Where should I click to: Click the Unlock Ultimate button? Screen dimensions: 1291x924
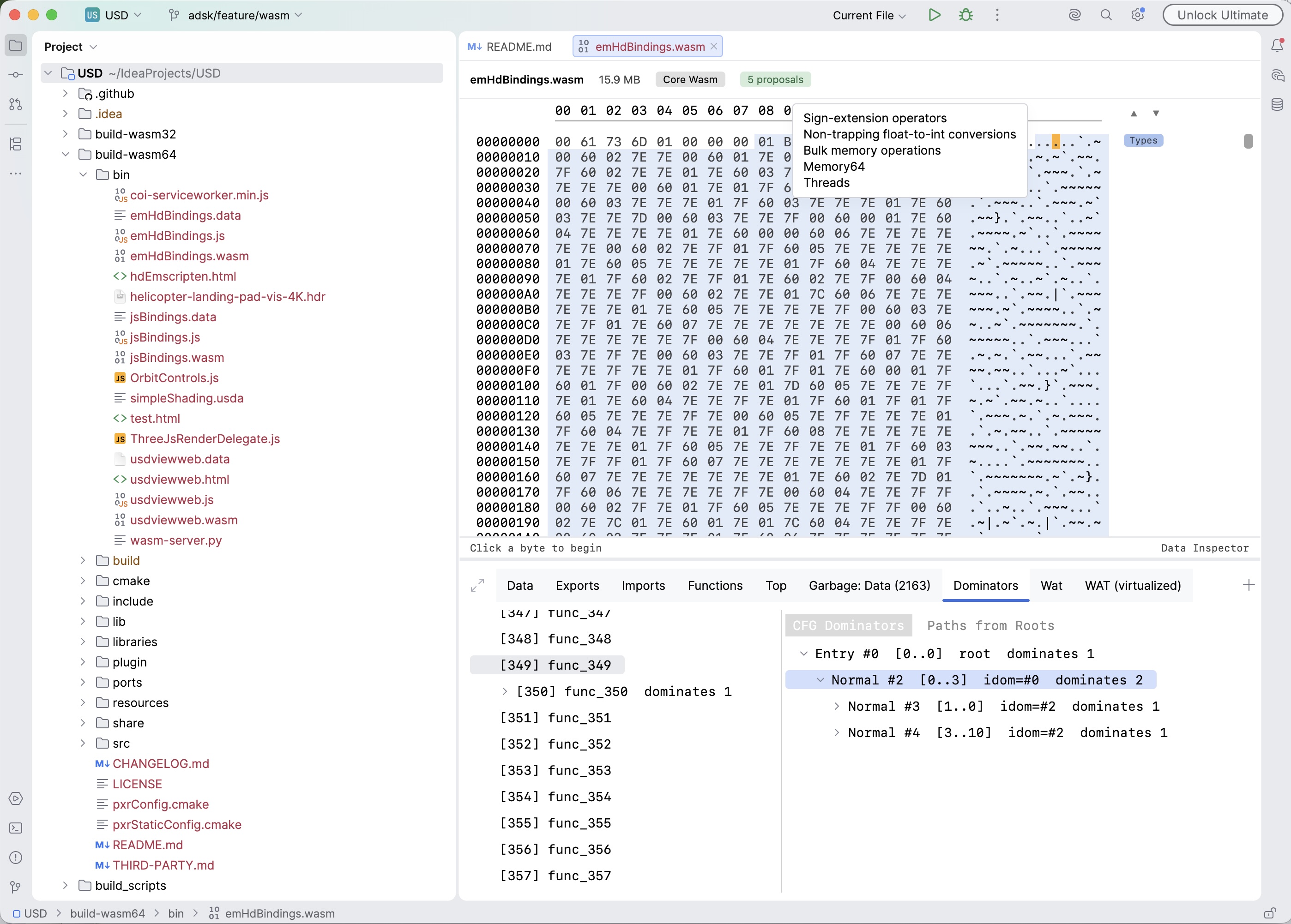pyautogui.click(x=1222, y=15)
